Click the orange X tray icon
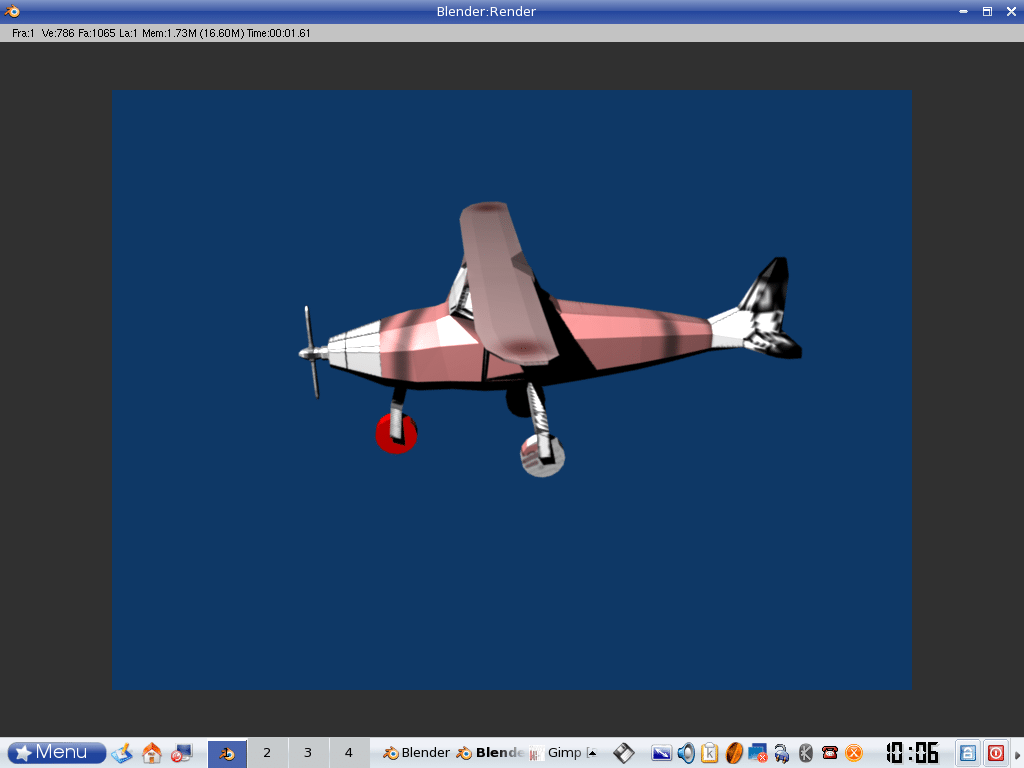 [854, 753]
